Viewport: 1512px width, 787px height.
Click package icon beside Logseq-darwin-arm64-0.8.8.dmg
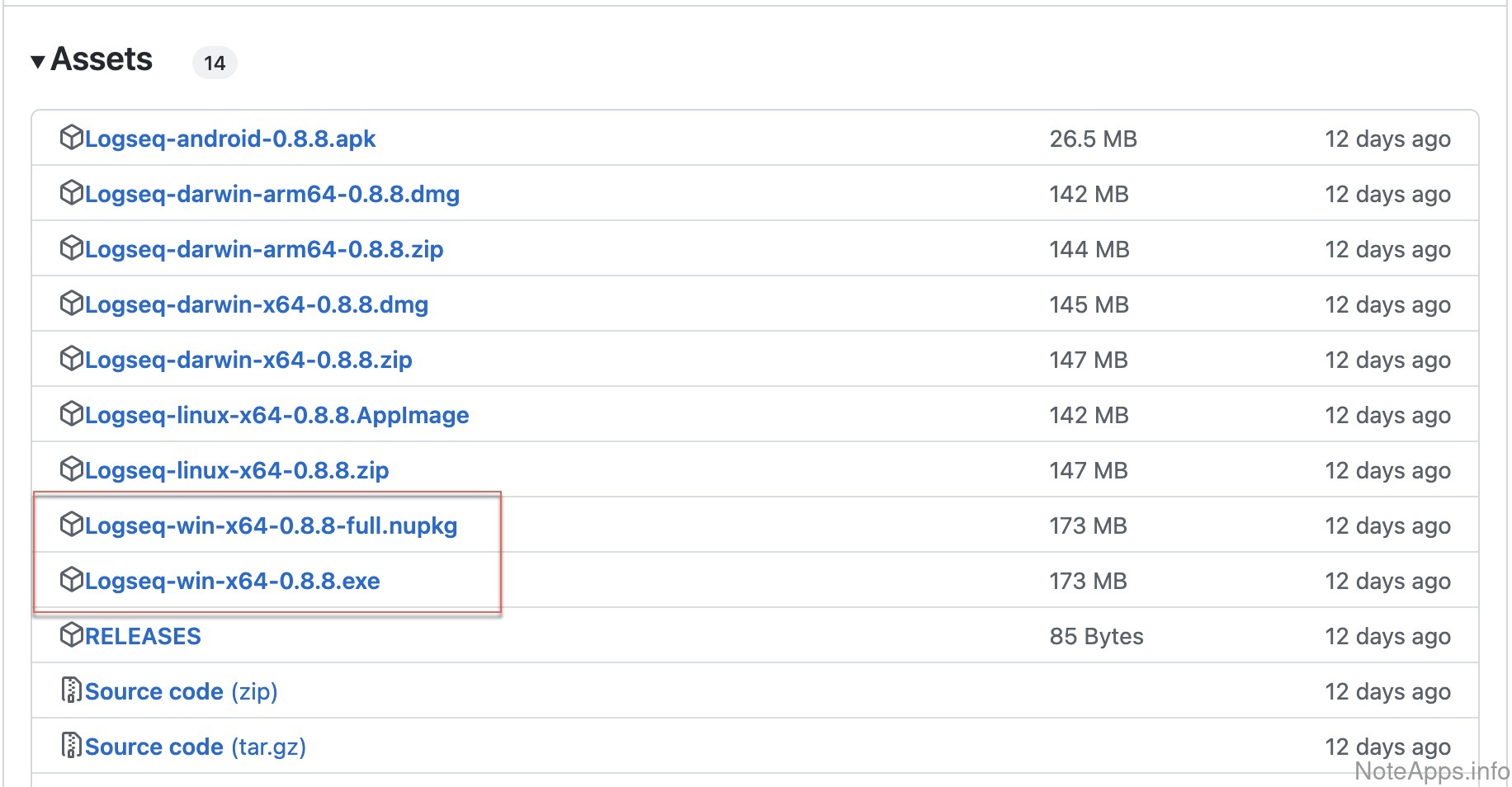[72, 192]
